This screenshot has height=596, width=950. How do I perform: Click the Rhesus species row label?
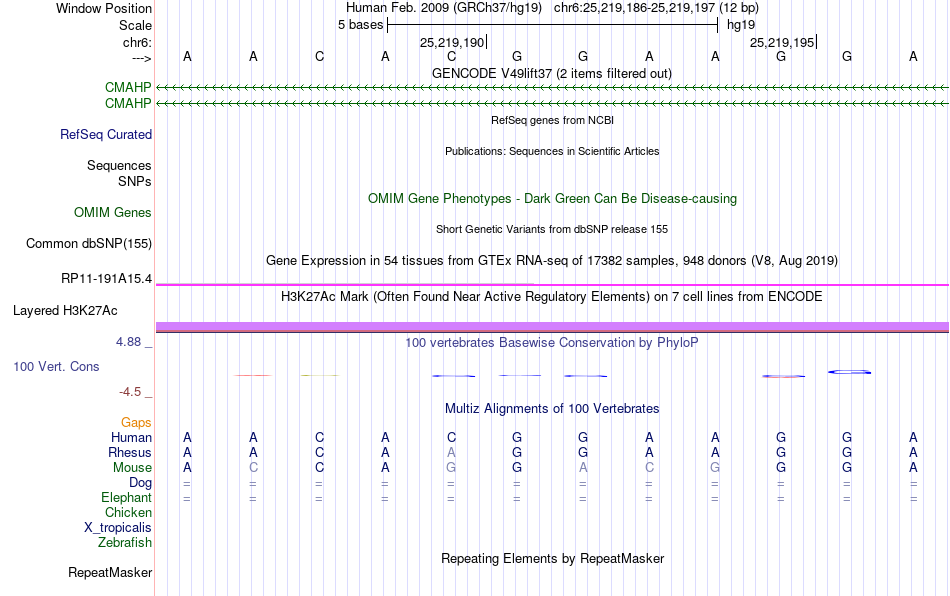point(130,452)
